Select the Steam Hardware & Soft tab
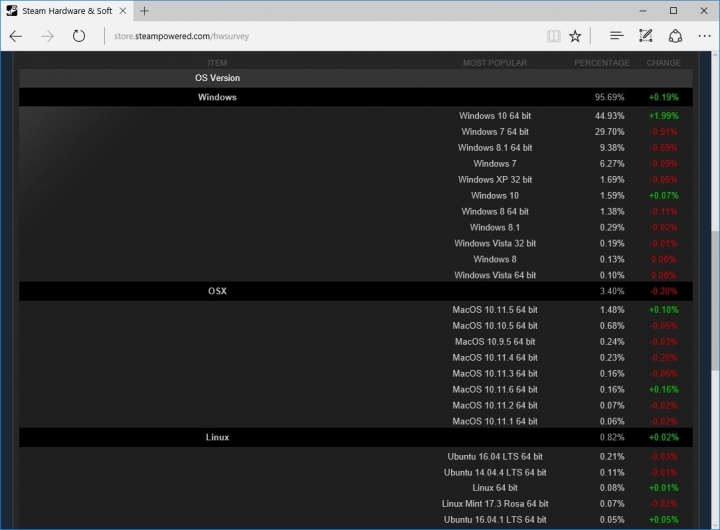The image size is (720, 530). [x=67, y=11]
